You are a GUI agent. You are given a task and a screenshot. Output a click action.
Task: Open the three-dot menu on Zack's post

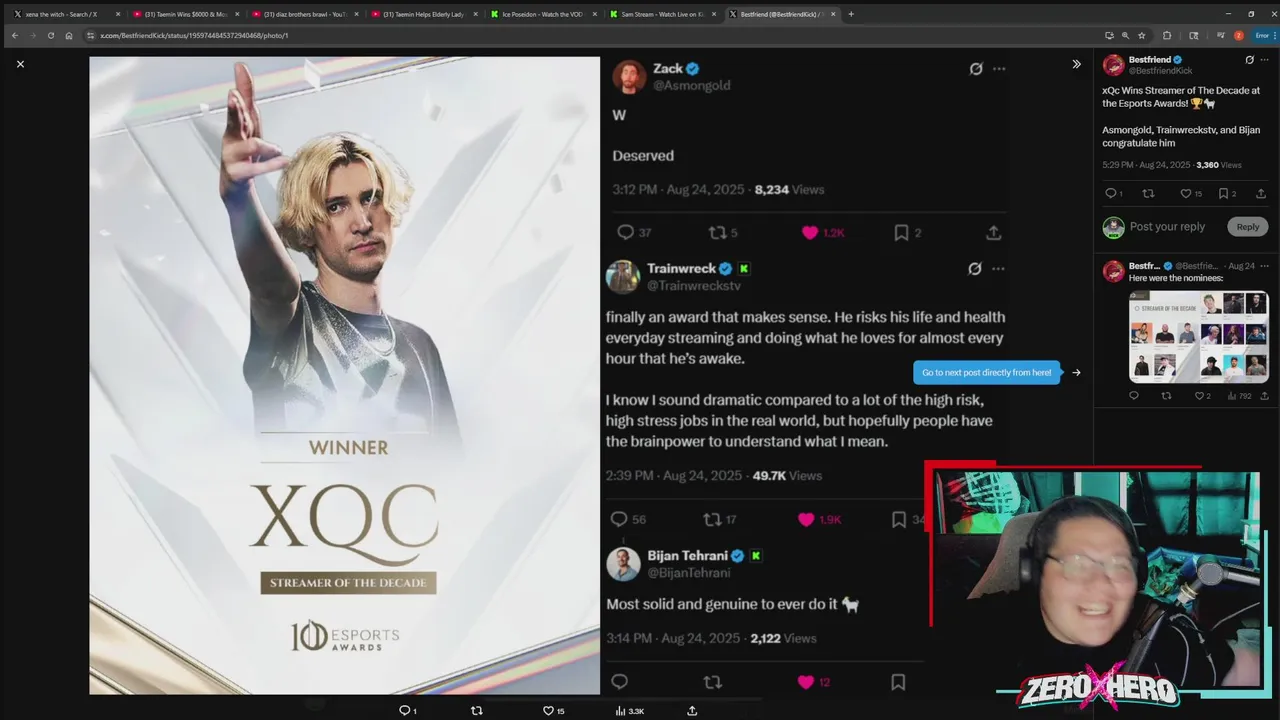coord(999,69)
